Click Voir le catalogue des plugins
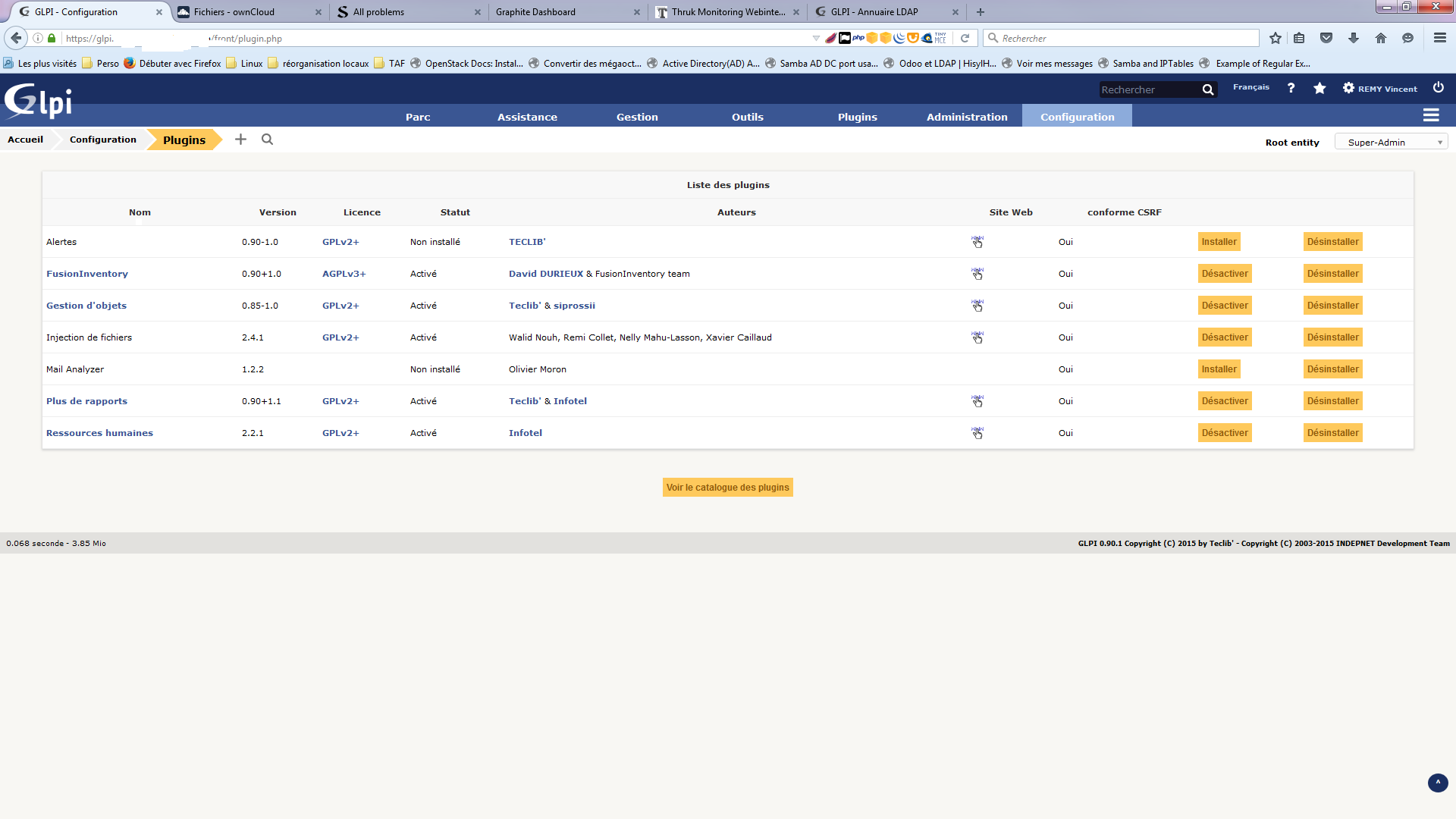 (728, 488)
